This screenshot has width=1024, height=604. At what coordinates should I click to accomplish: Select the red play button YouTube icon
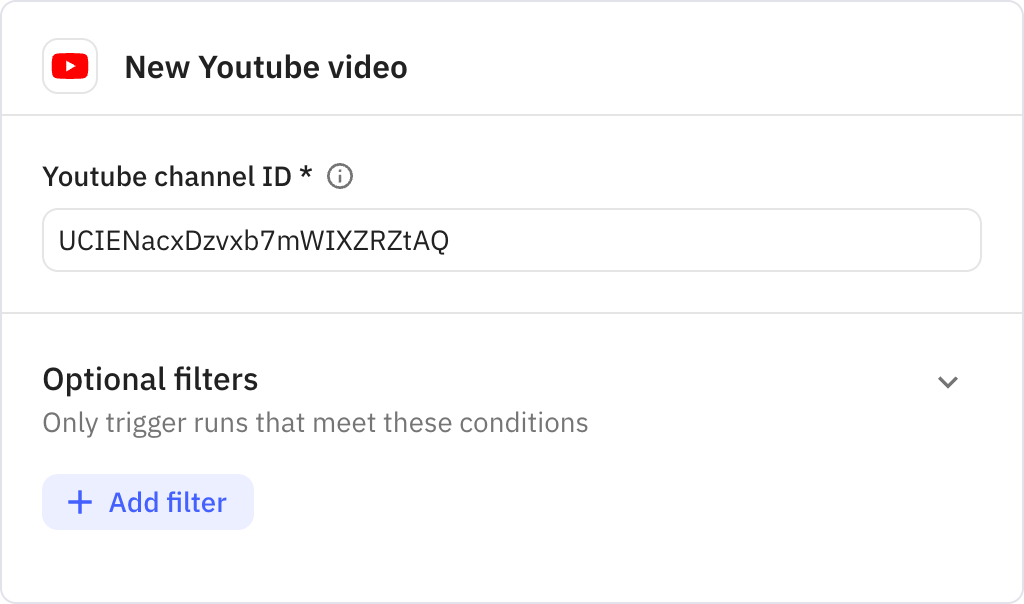click(70, 67)
